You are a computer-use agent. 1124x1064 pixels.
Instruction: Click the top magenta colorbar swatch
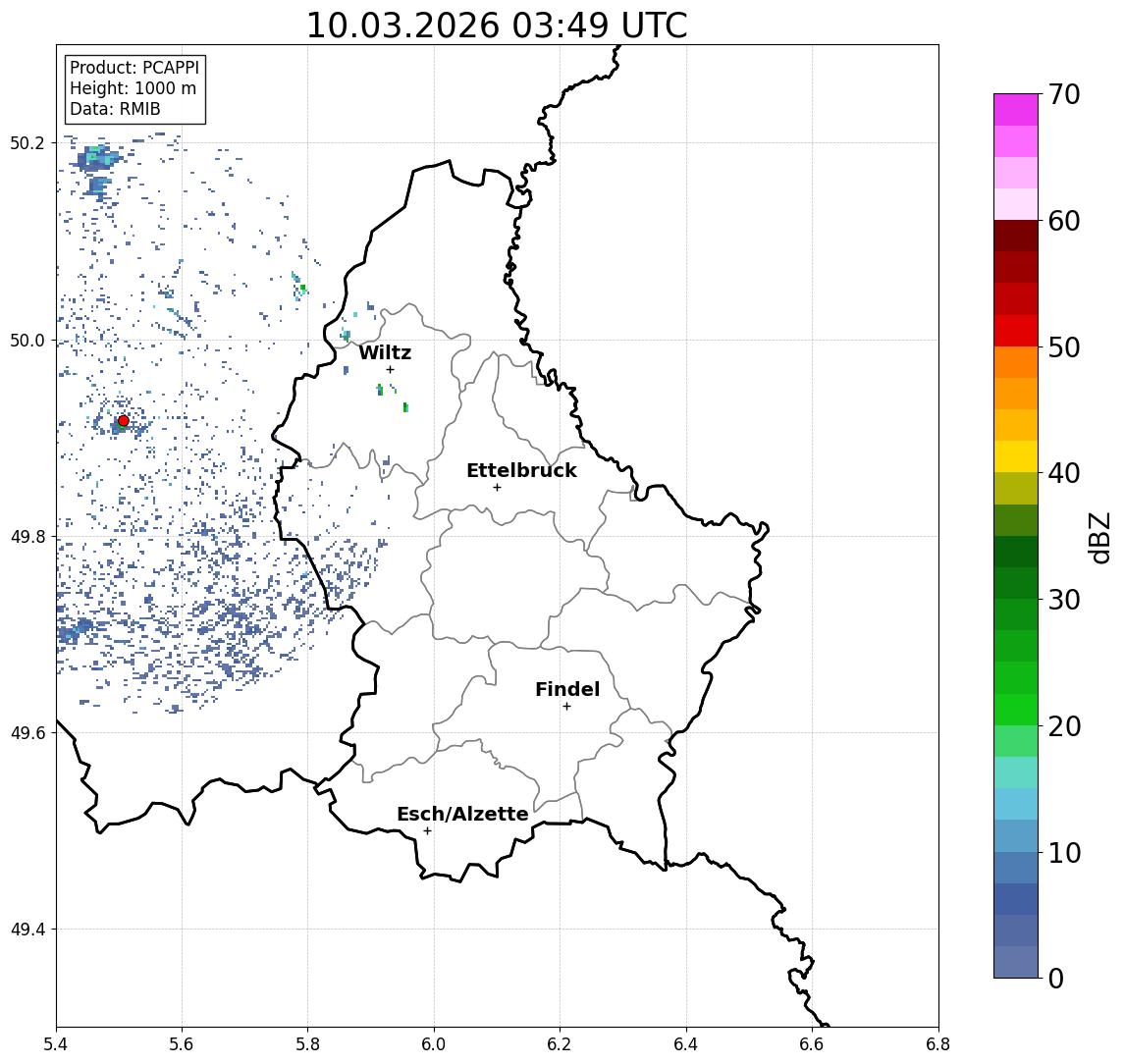click(1016, 110)
